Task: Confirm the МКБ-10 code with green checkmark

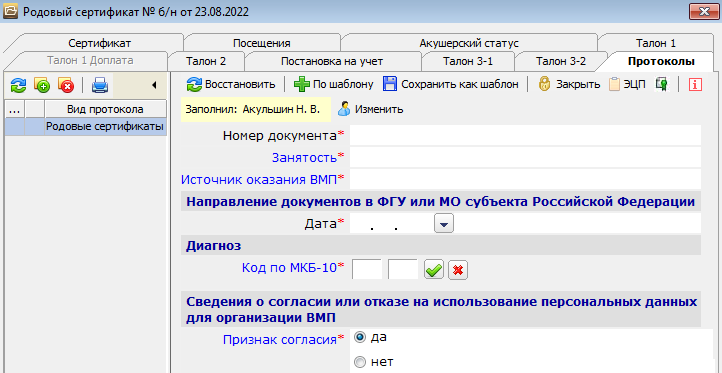Action: pyautogui.click(x=433, y=269)
